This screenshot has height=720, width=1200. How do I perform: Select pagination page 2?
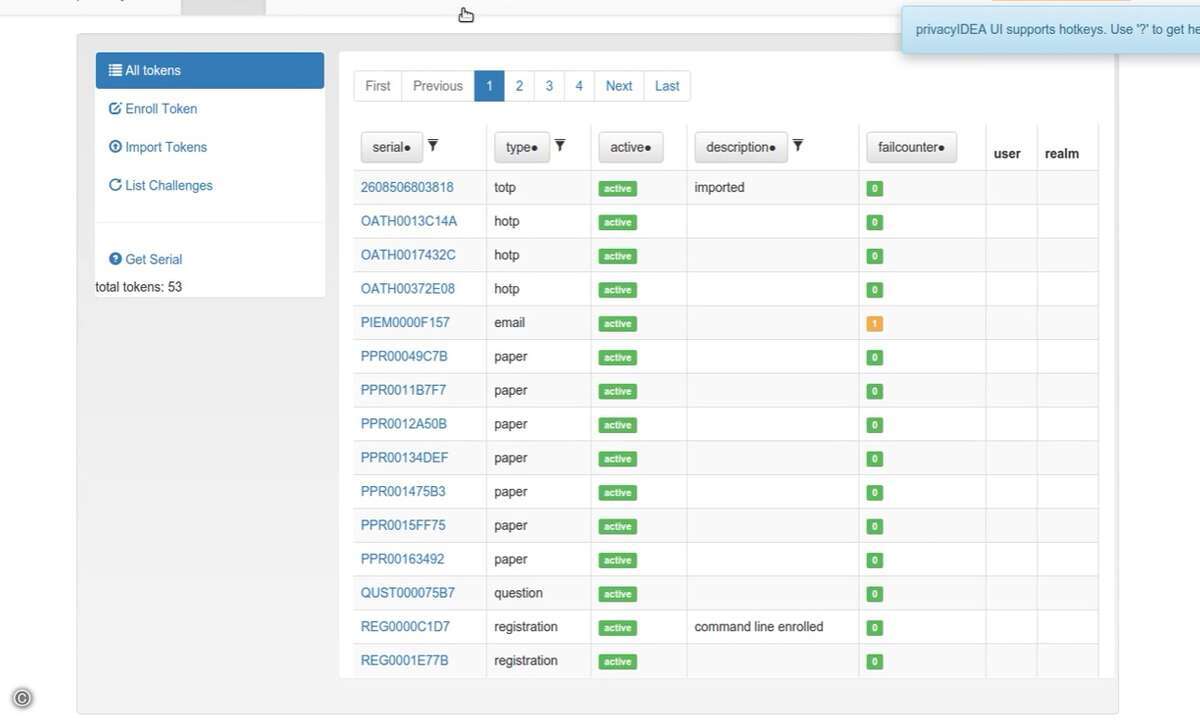click(519, 86)
